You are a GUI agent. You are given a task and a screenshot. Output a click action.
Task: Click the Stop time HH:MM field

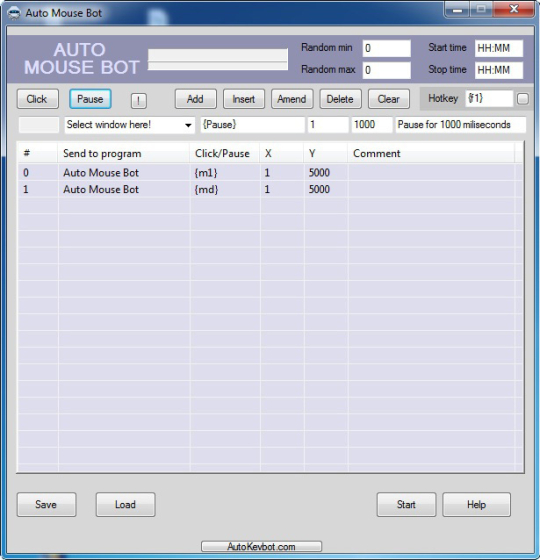click(499, 70)
